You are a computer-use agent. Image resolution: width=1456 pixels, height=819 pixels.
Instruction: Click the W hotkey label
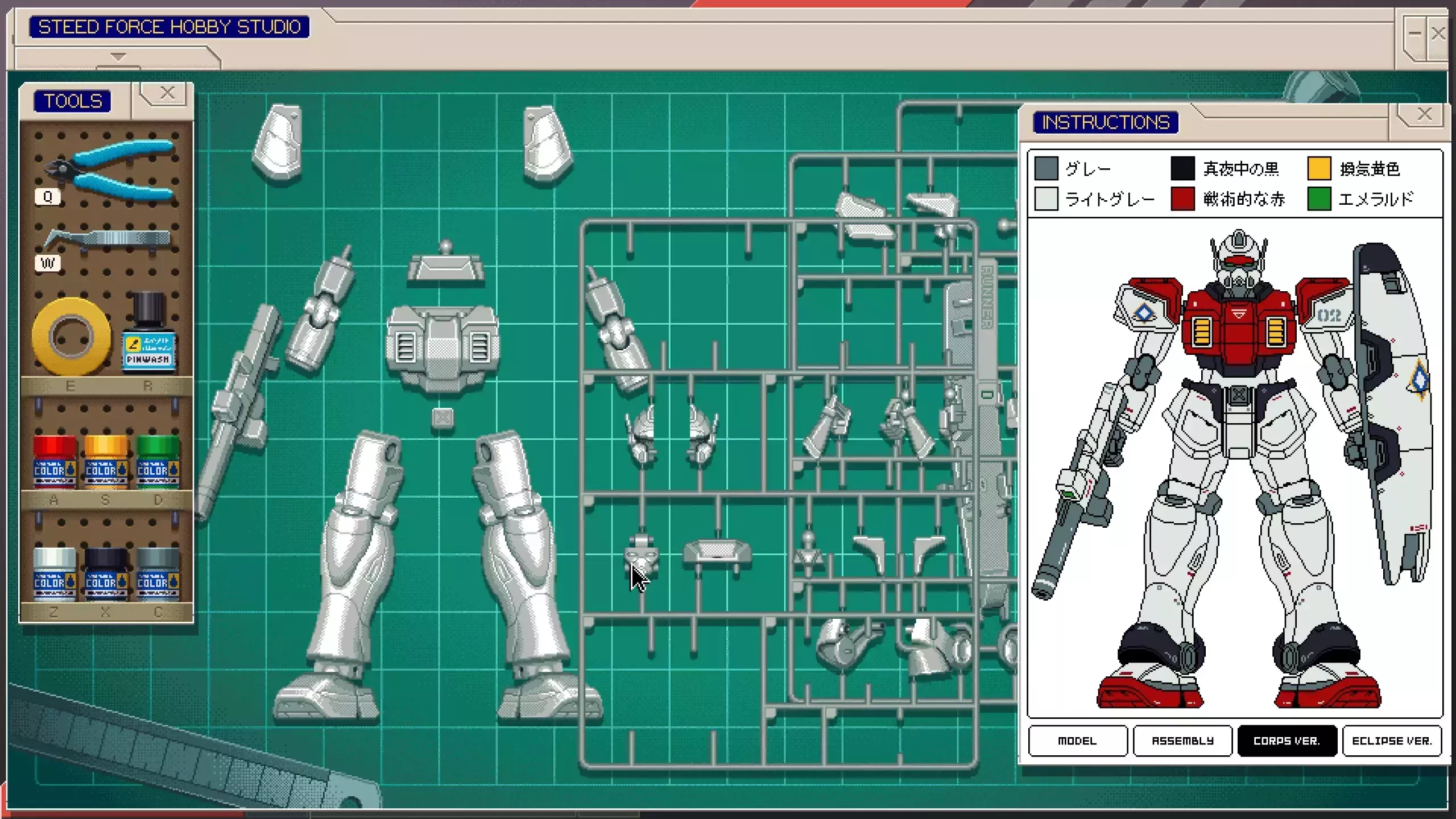tap(48, 263)
